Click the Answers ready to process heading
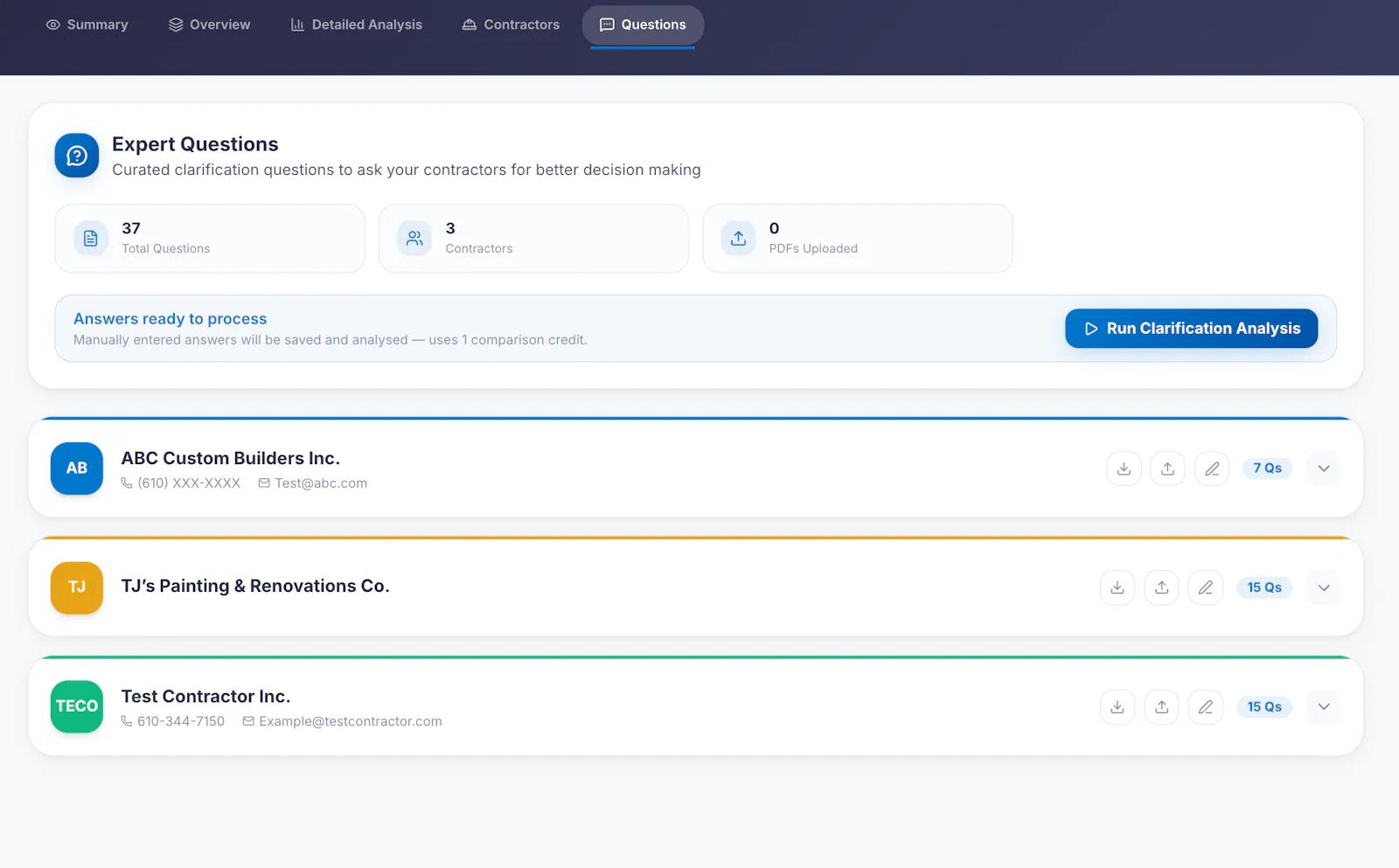1399x868 pixels. (171, 319)
